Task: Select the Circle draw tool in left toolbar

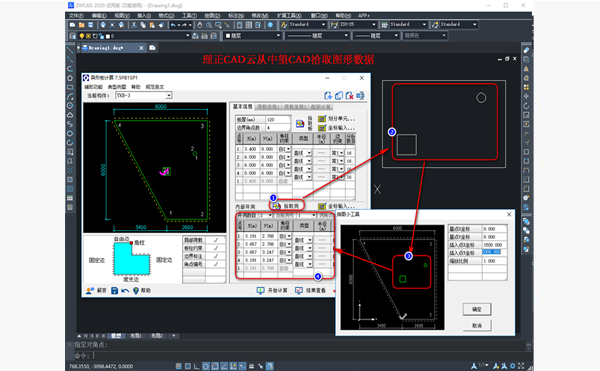Action: point(70,106)
